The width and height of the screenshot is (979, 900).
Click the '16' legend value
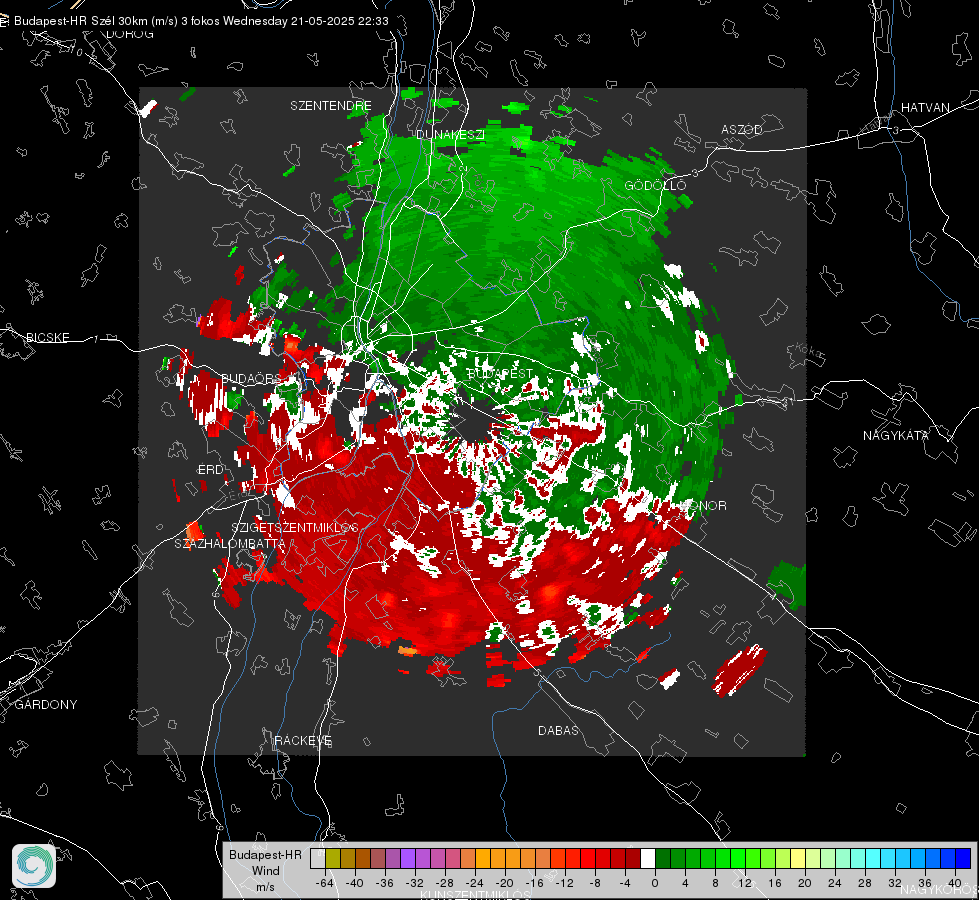click(775, 883)
